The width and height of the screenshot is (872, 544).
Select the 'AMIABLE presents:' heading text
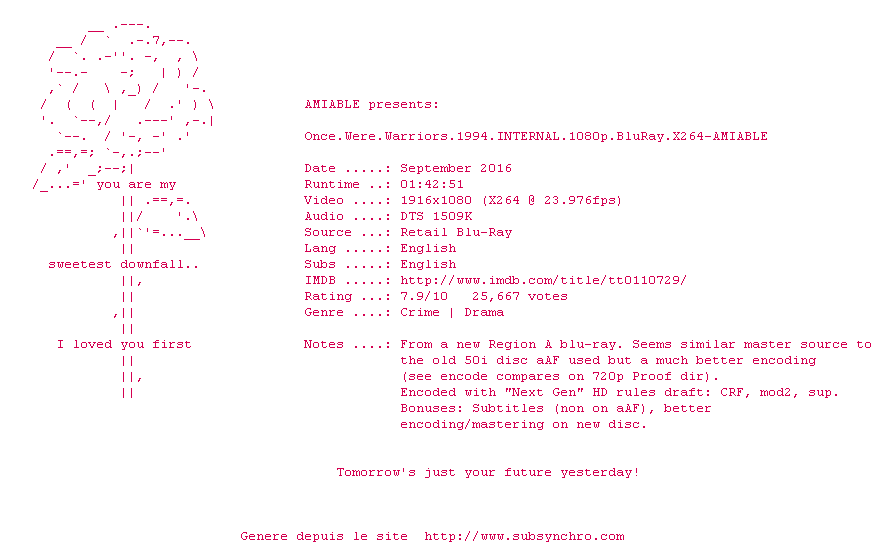pos(371,105)
